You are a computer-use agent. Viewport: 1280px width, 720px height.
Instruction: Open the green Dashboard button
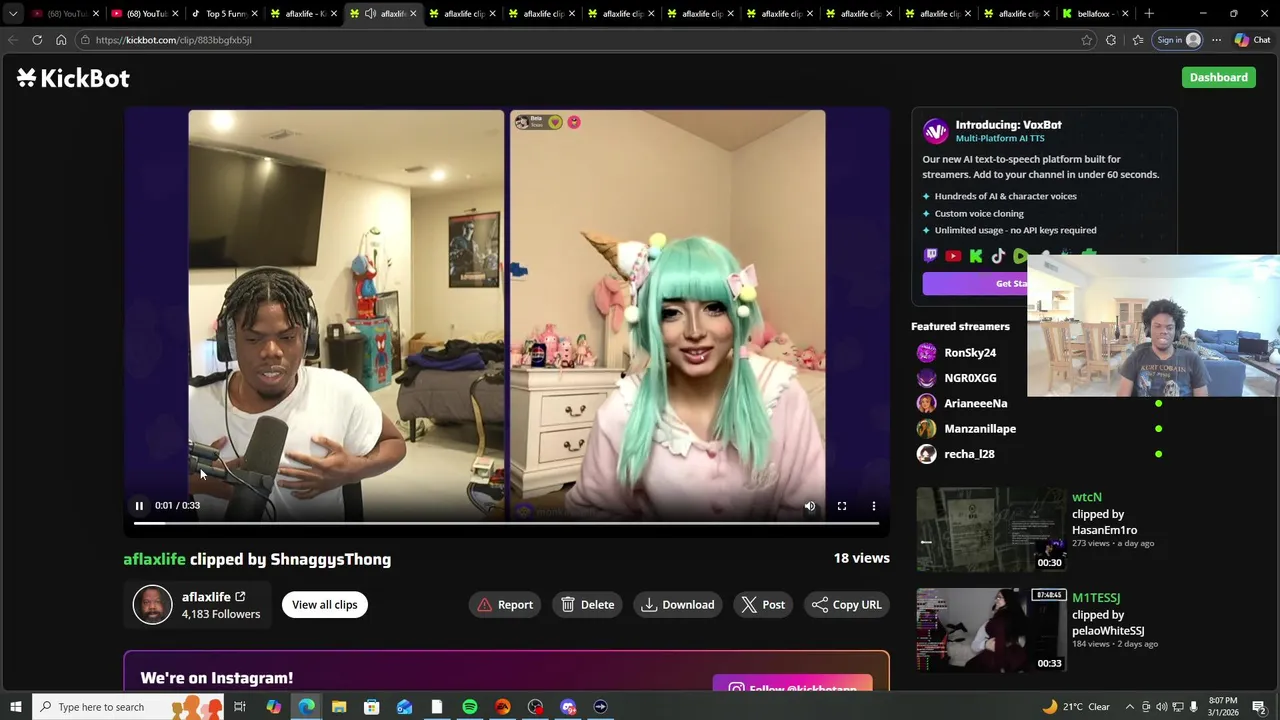(x=1218, y=77)
